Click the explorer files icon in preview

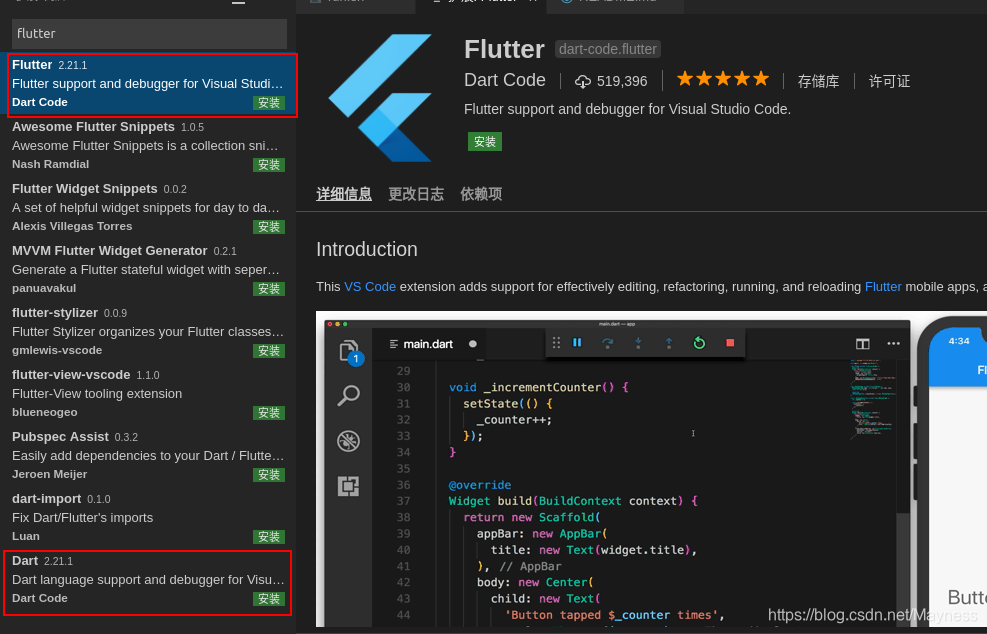pyautogui.click(x=349, y=351)
